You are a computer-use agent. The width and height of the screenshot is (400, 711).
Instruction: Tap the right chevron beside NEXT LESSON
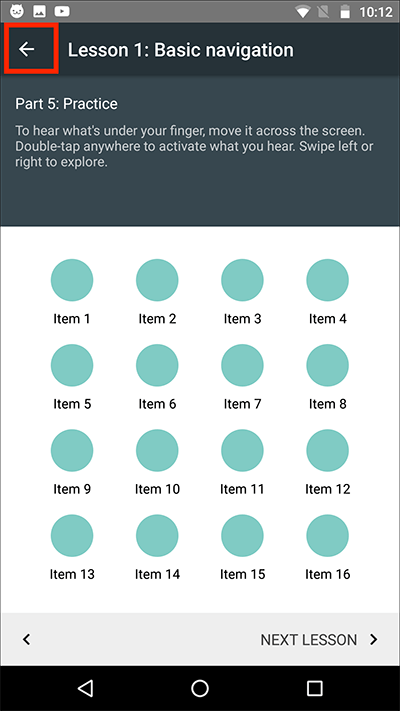[x=374, y=639]
